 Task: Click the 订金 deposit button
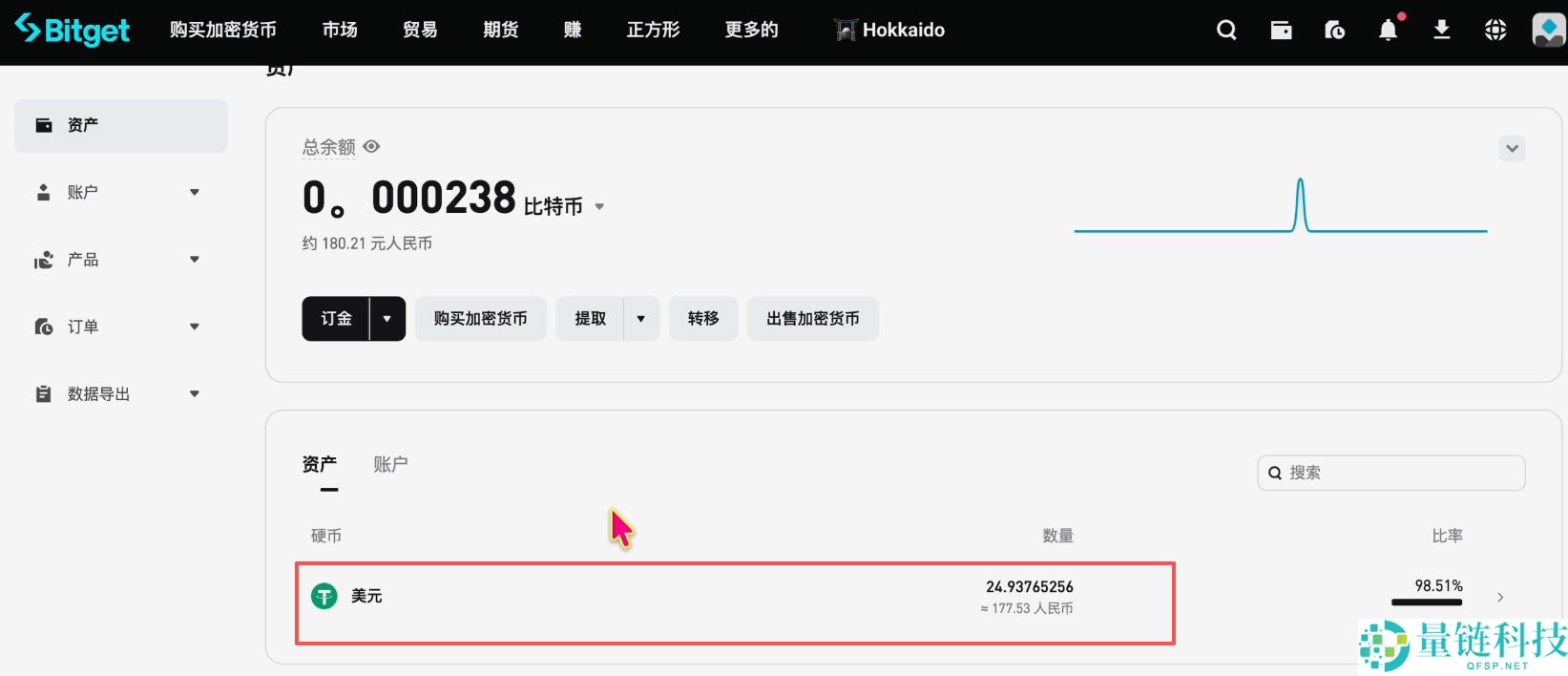[x=336, y=319]
